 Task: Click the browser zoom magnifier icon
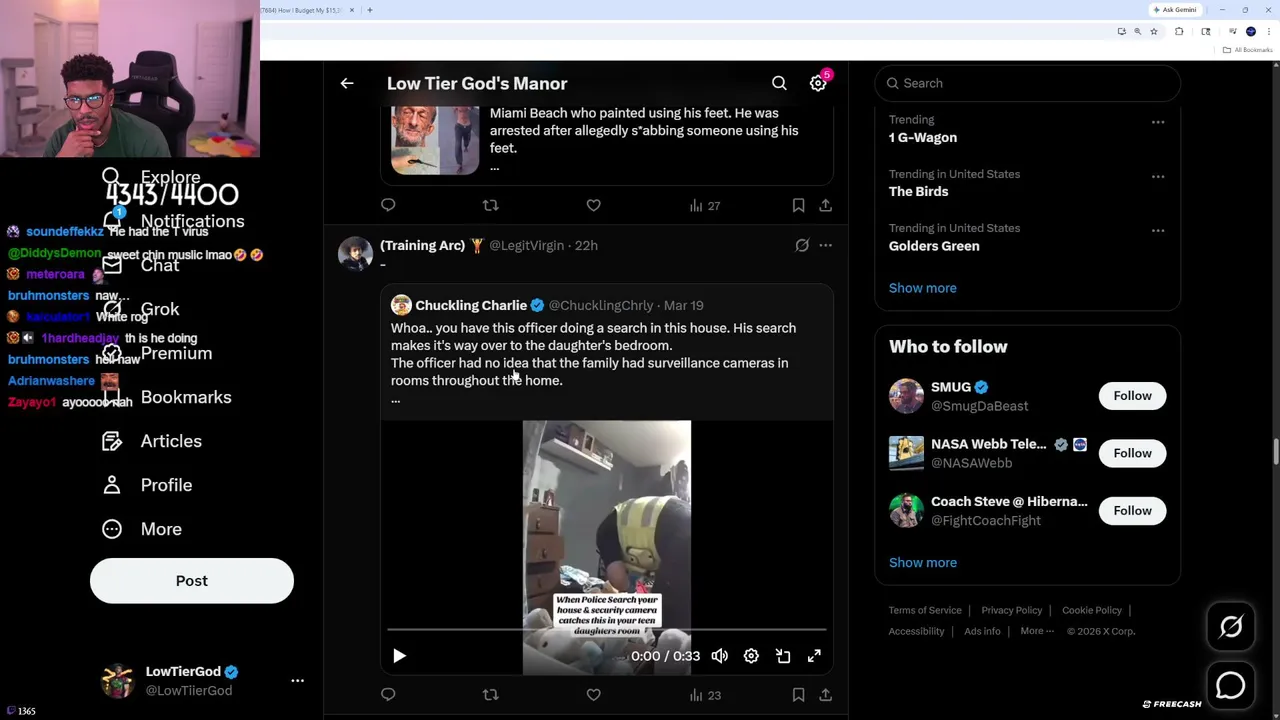pyautogui.click(x=1137, y=32)
